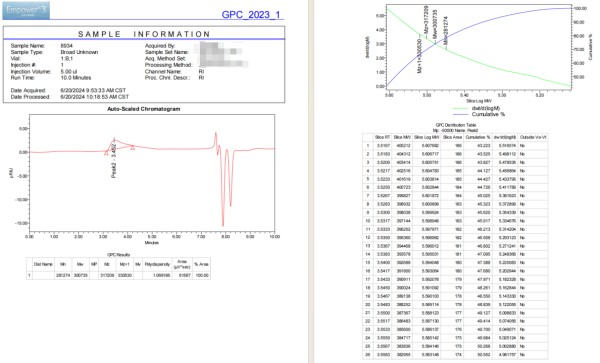This screenshot has height=363, width=600.
Task: Select row 26 in the GPC Distribution Table
Action: (455, 355)
